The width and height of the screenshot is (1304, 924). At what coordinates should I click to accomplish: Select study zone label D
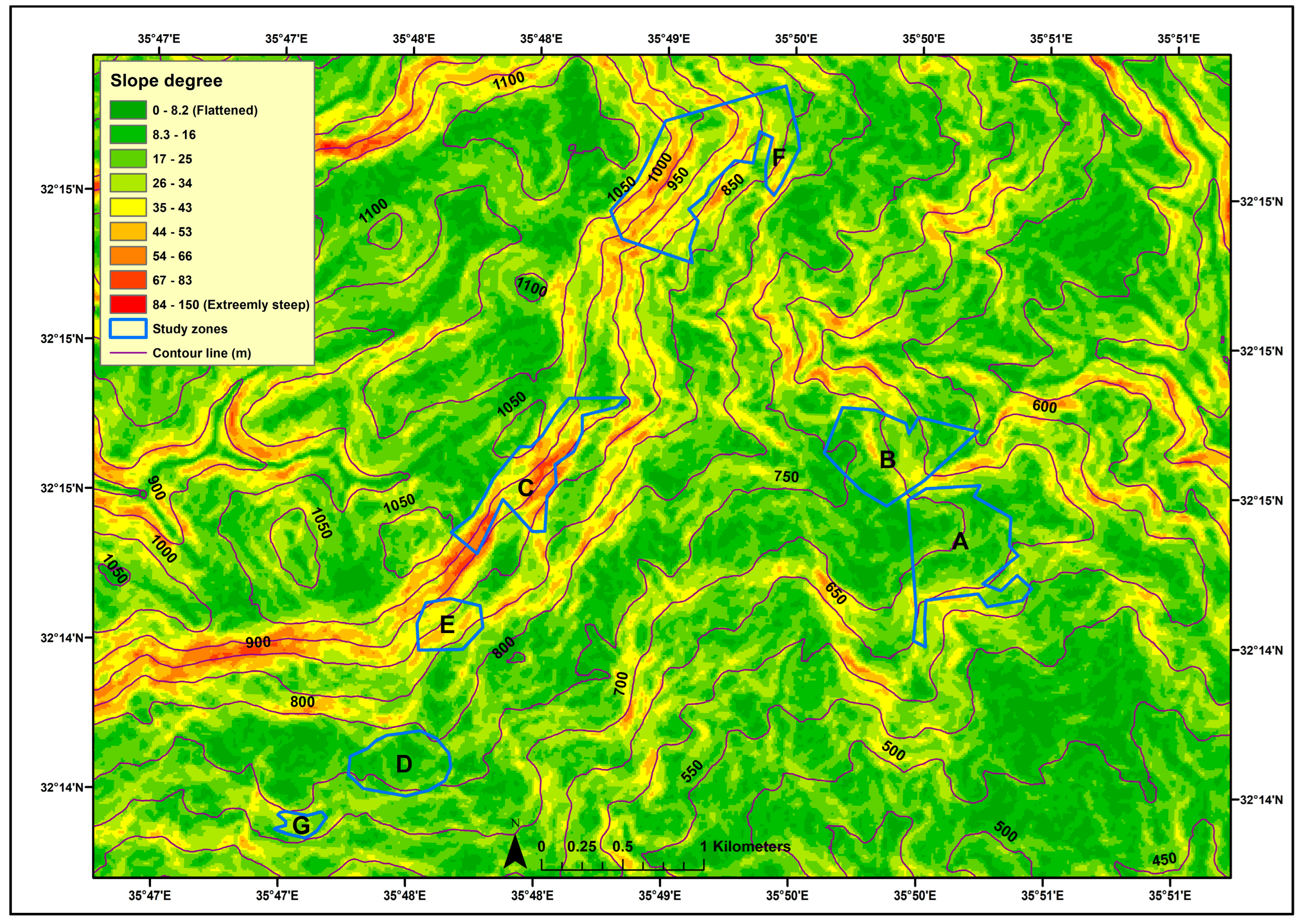point(404,764)
